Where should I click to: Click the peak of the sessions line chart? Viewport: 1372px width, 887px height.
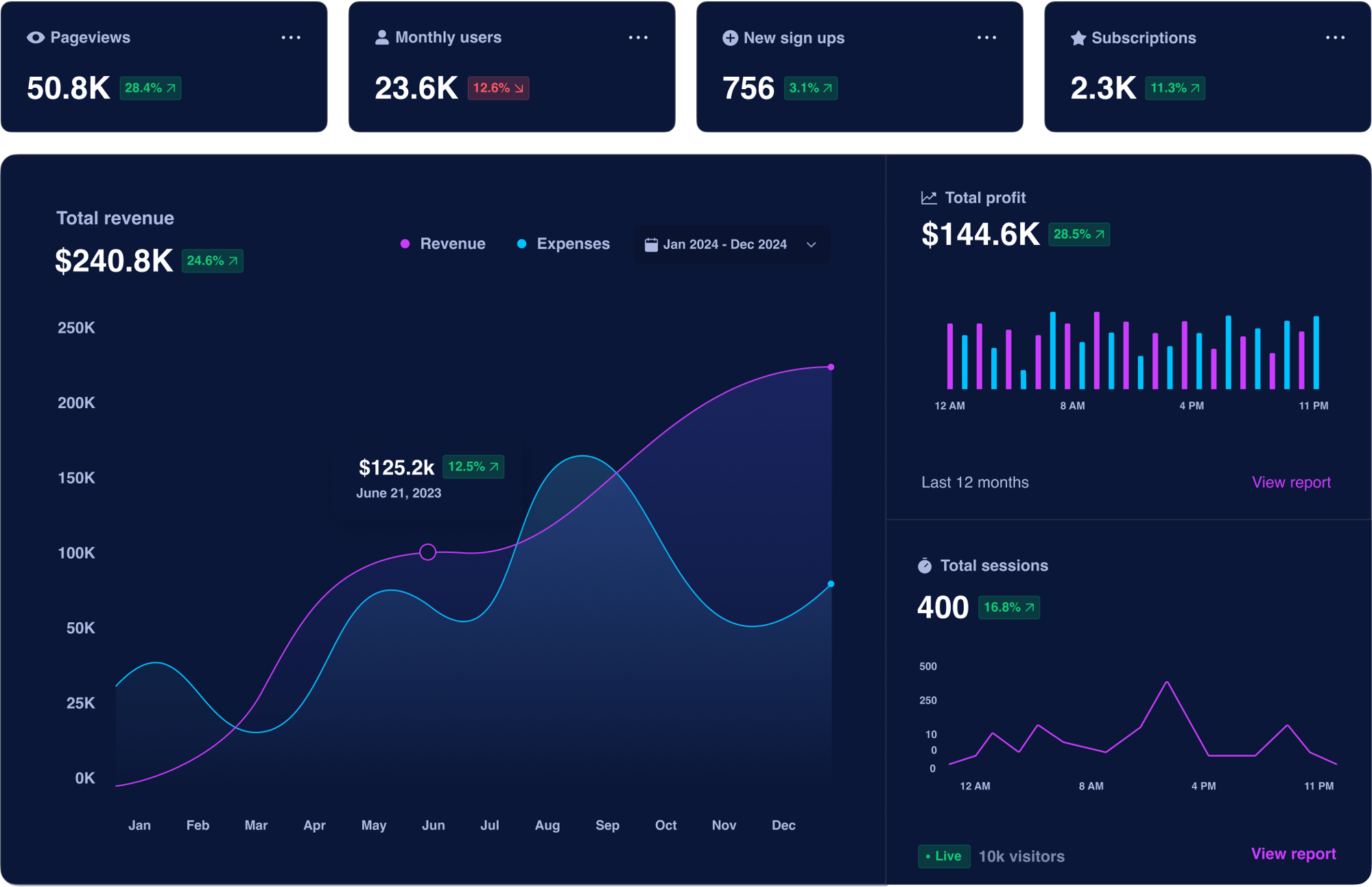(1167, 682)
